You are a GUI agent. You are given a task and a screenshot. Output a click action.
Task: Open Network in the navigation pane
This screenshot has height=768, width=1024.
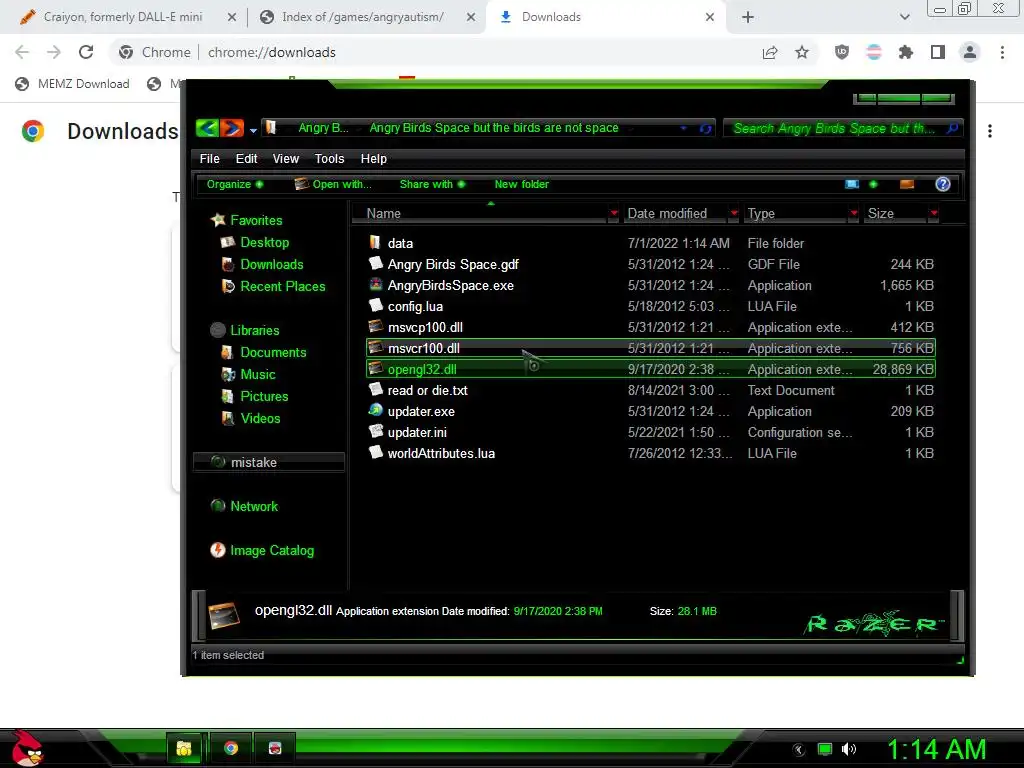point(254,506)
